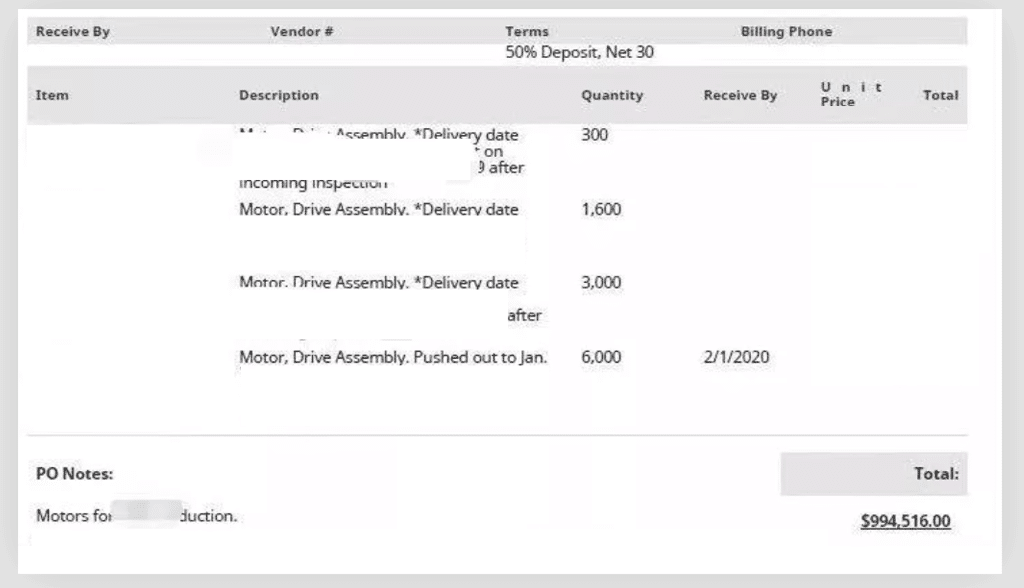Viewport: 1024px width, 588px height.
Task: Click the Total column header in the table
Action: [940, 95]
